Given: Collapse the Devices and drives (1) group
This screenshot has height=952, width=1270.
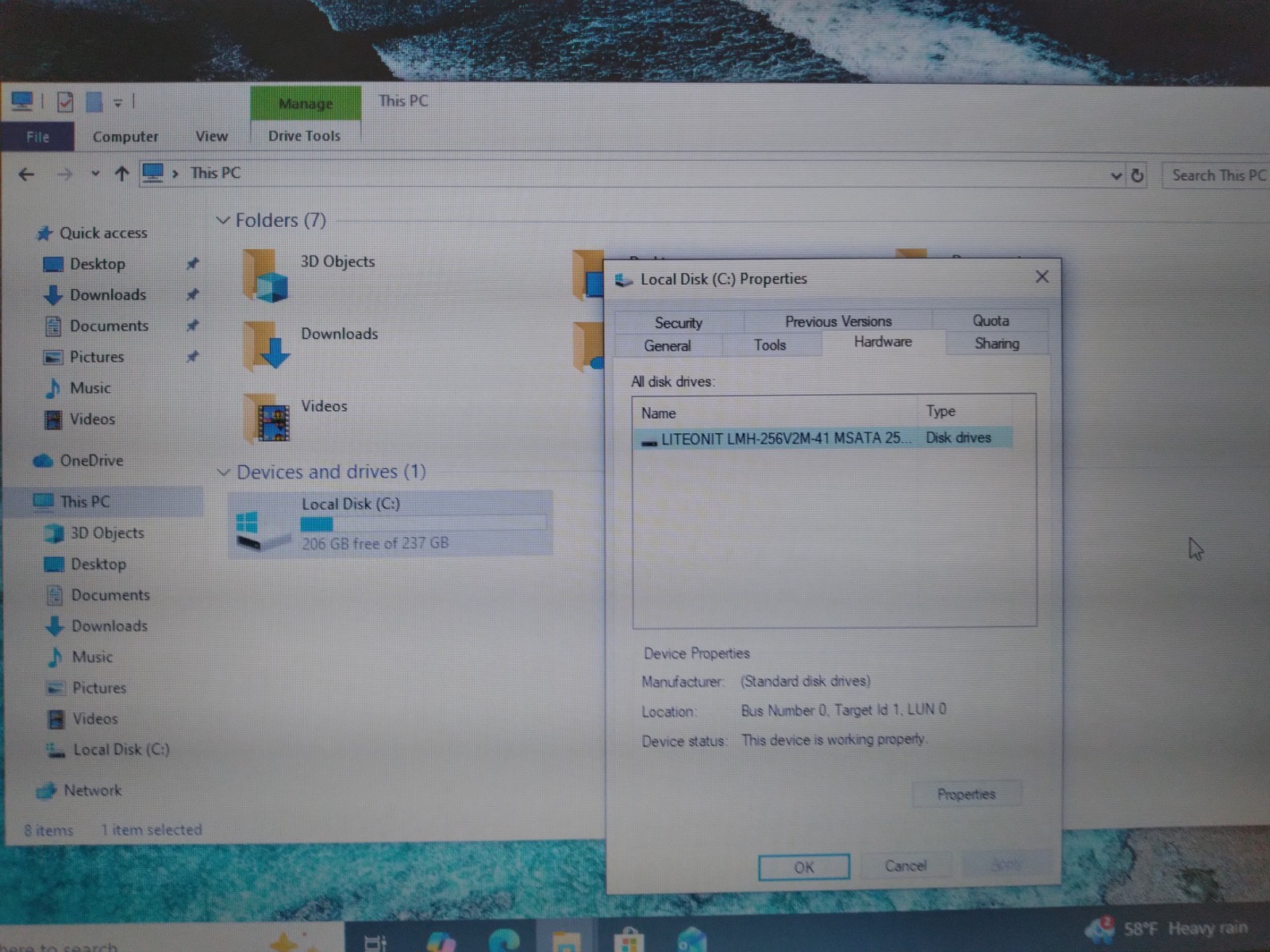Looking at the screenshot, I should pyautogui.click(x=224, y=472).
